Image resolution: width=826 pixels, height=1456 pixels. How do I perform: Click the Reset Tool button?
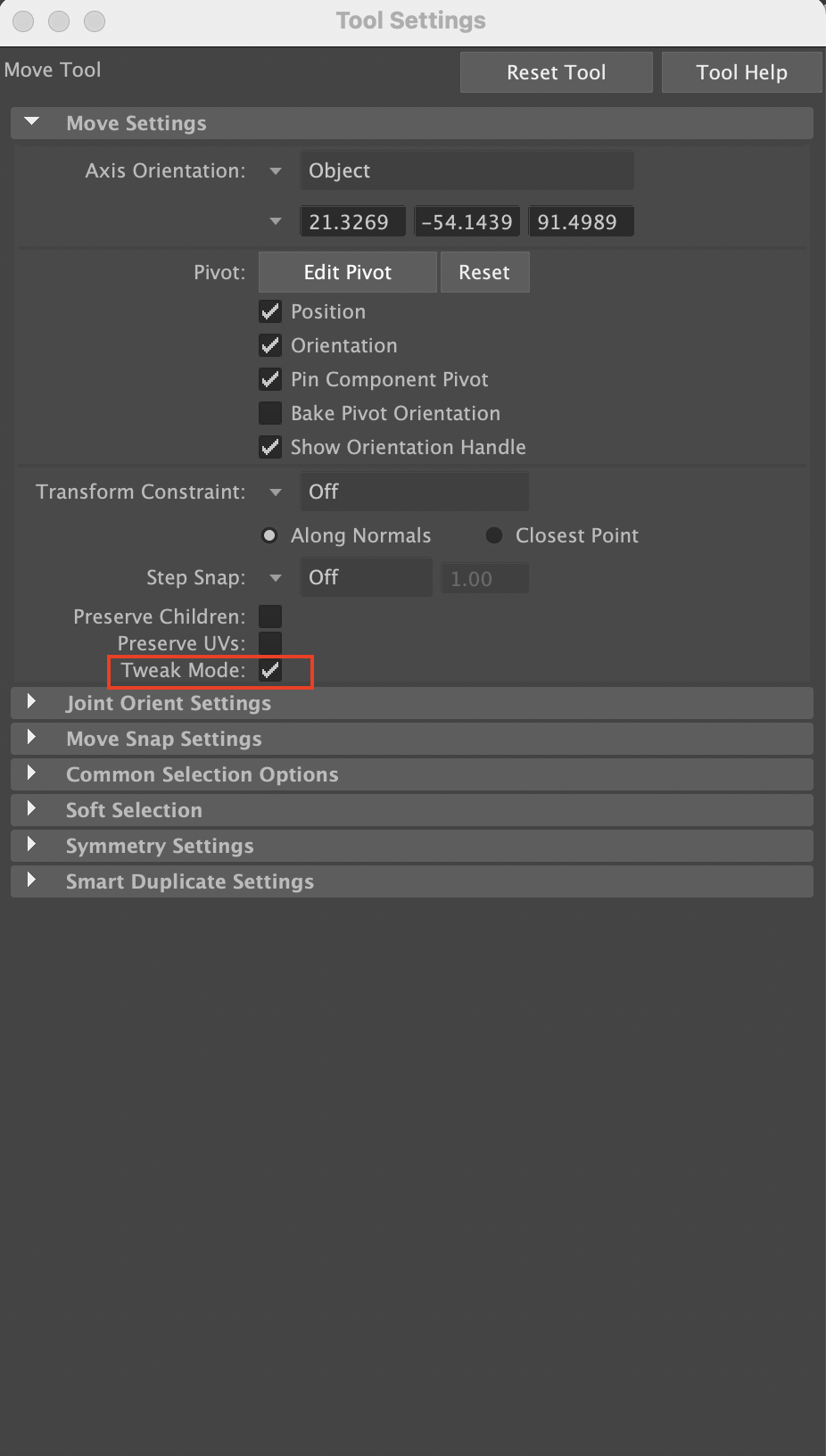[556, 71]
